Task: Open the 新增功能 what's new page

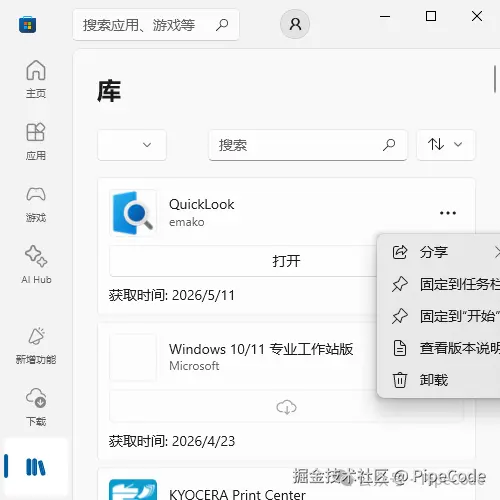Action: click(36, 346)
